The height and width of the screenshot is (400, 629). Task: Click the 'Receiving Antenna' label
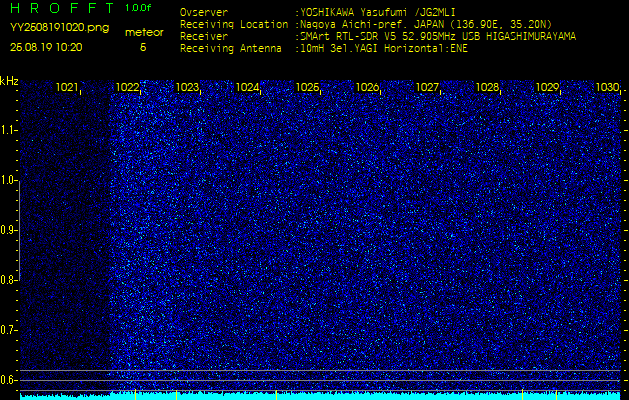coord(231,49)
